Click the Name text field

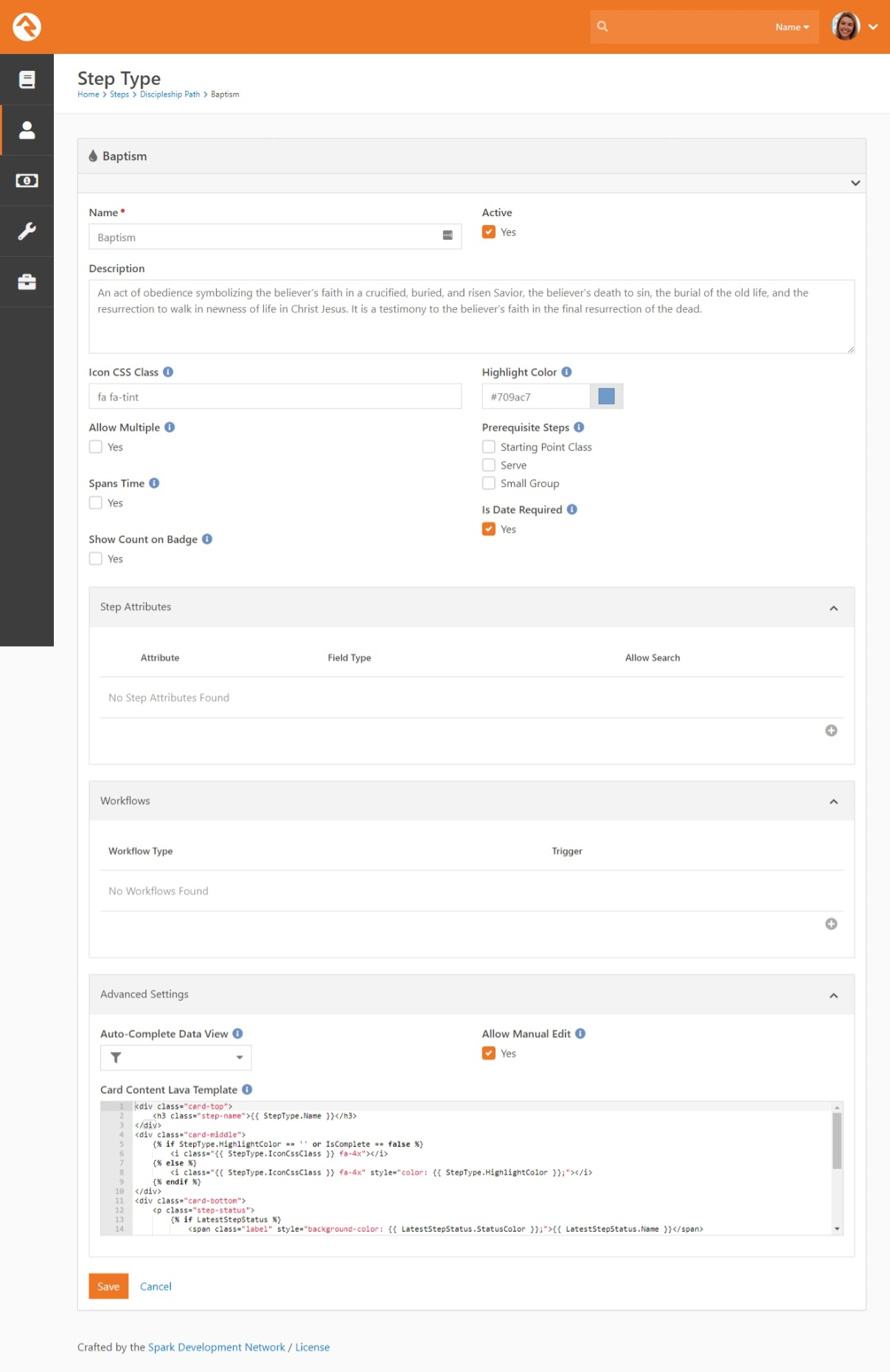click(275, 237)
